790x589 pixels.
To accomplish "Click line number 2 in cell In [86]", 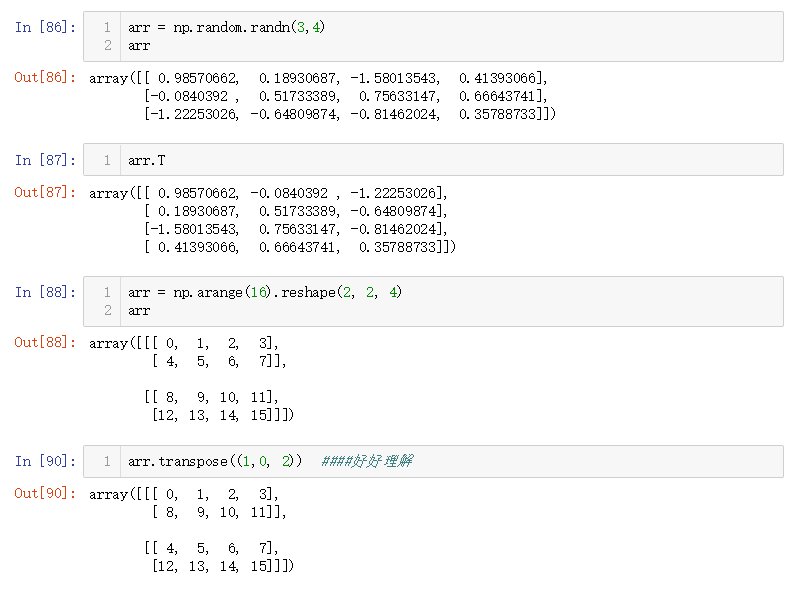I will coord(107,45).
